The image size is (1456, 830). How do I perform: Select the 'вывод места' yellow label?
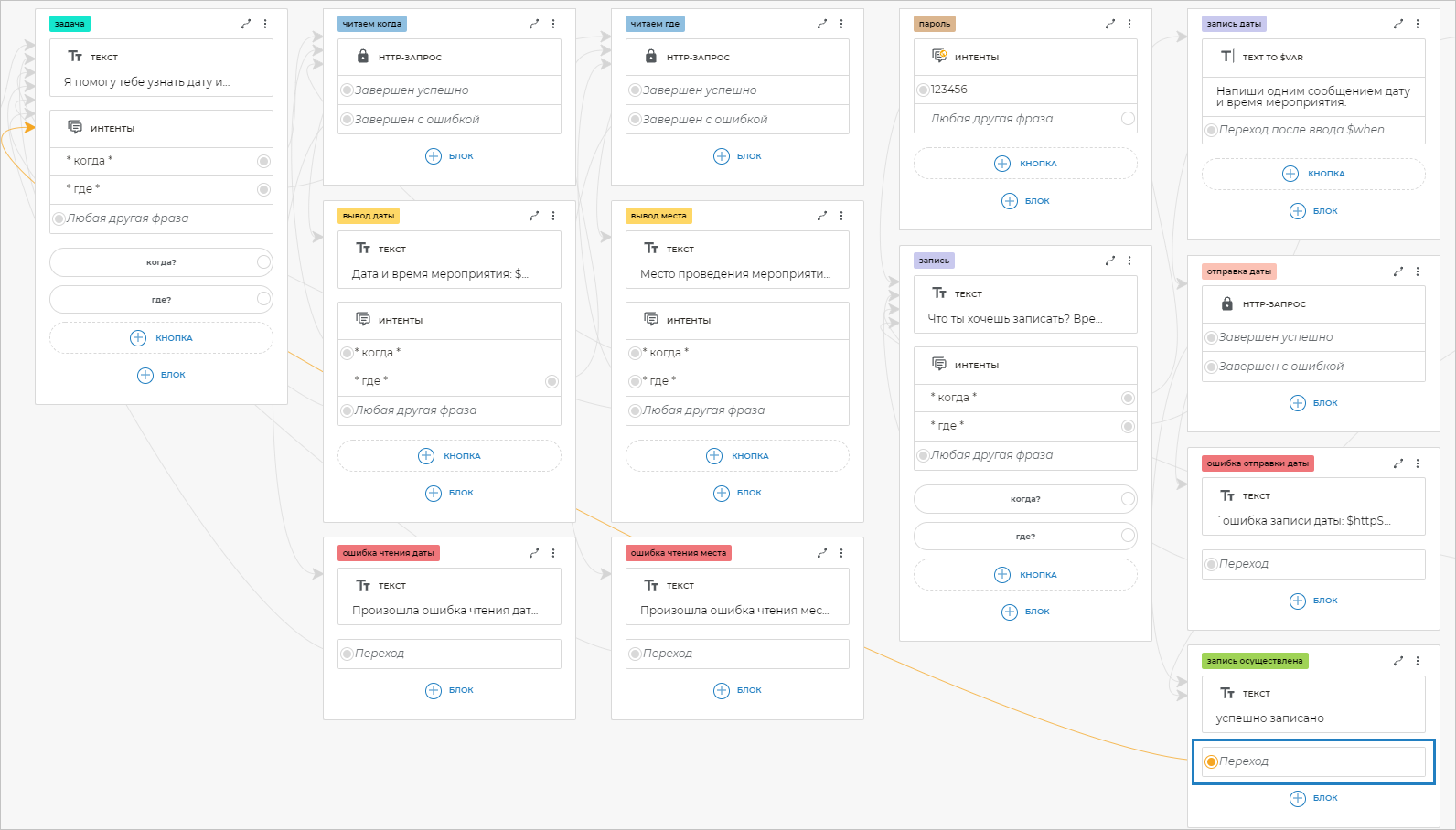coord(658,216)
